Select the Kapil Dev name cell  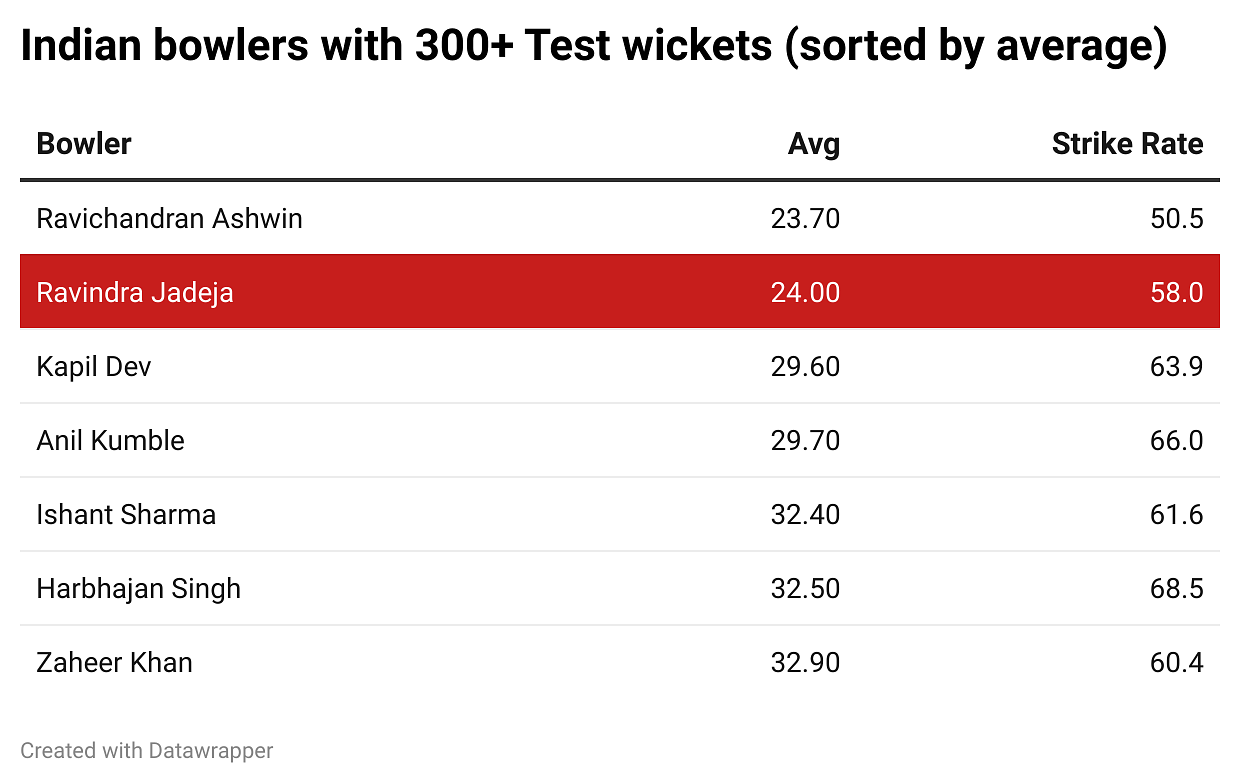pyautogui.click(x=94, y=366)
